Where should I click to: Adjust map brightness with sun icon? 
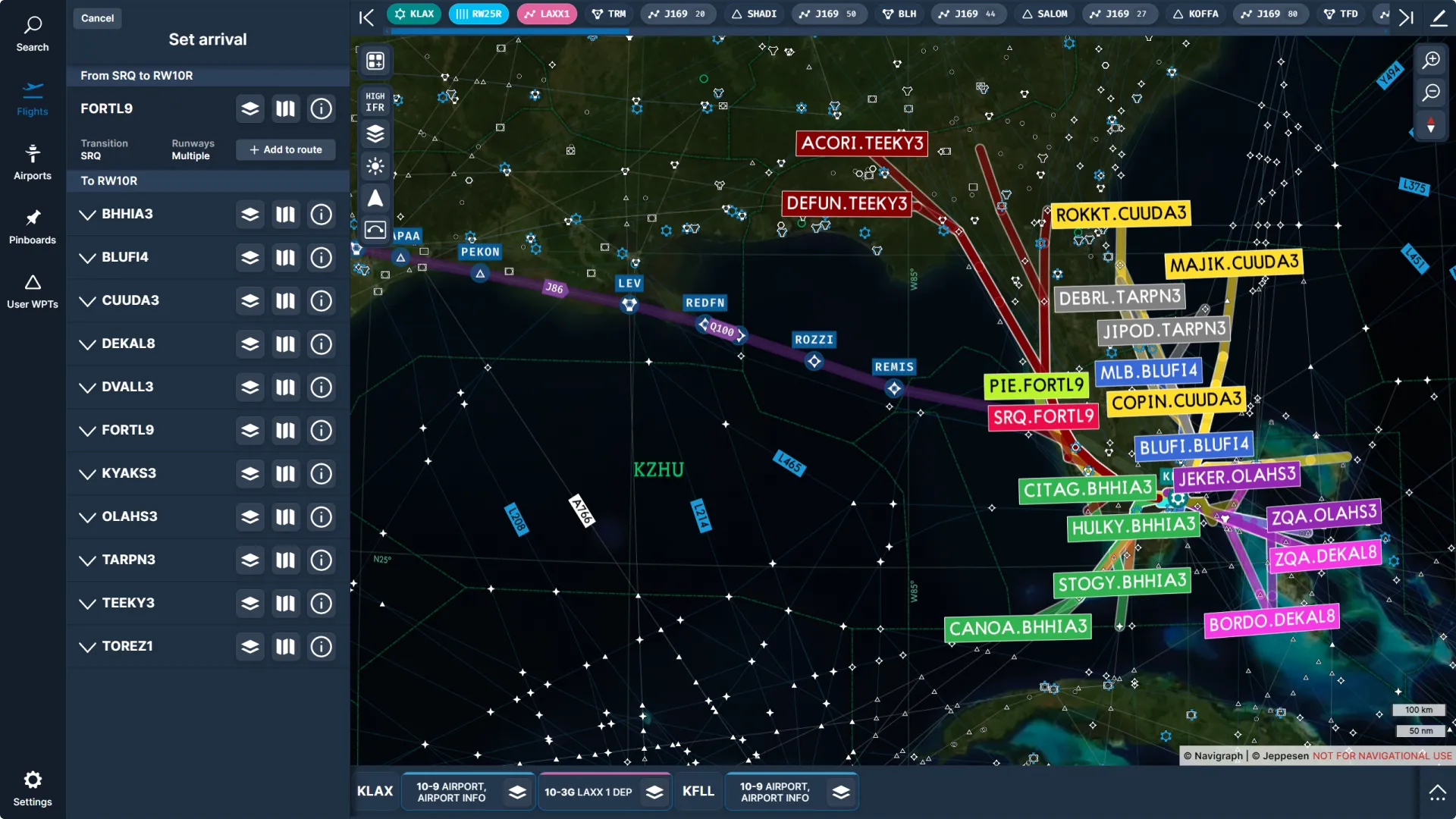375,166
